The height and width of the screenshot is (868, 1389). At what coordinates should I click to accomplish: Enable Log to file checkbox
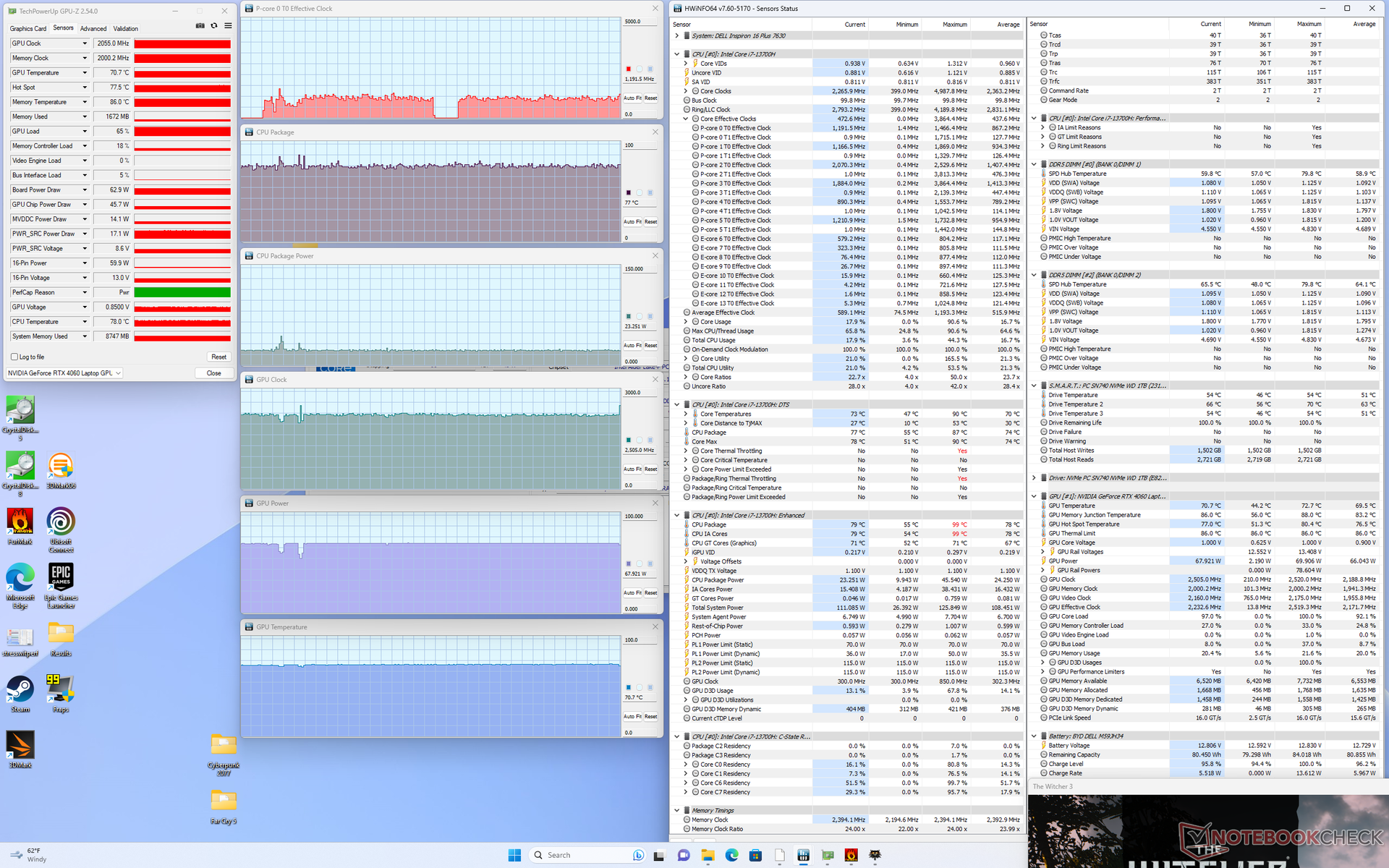(x=14, y=357)
